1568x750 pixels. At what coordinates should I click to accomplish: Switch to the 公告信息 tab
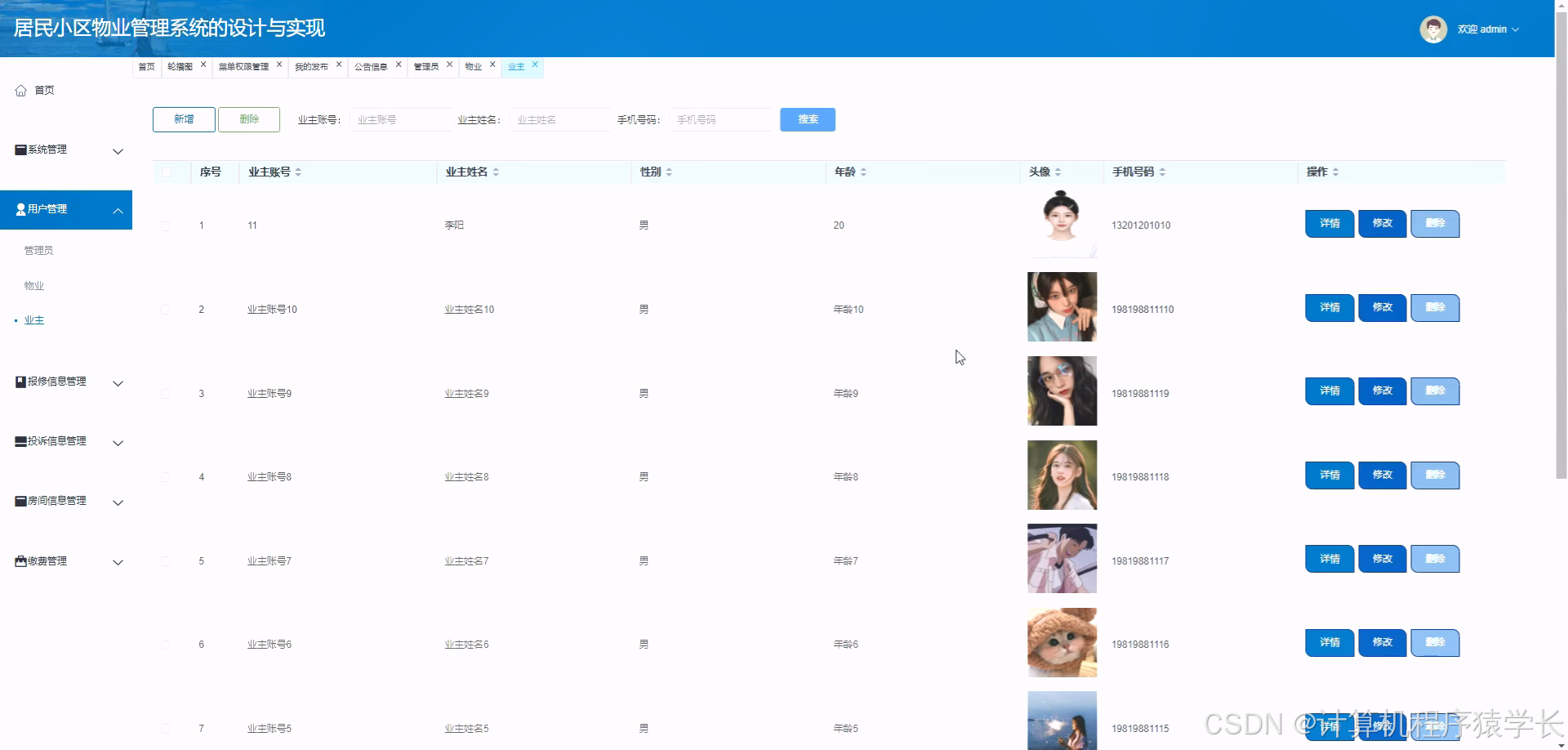372,65
